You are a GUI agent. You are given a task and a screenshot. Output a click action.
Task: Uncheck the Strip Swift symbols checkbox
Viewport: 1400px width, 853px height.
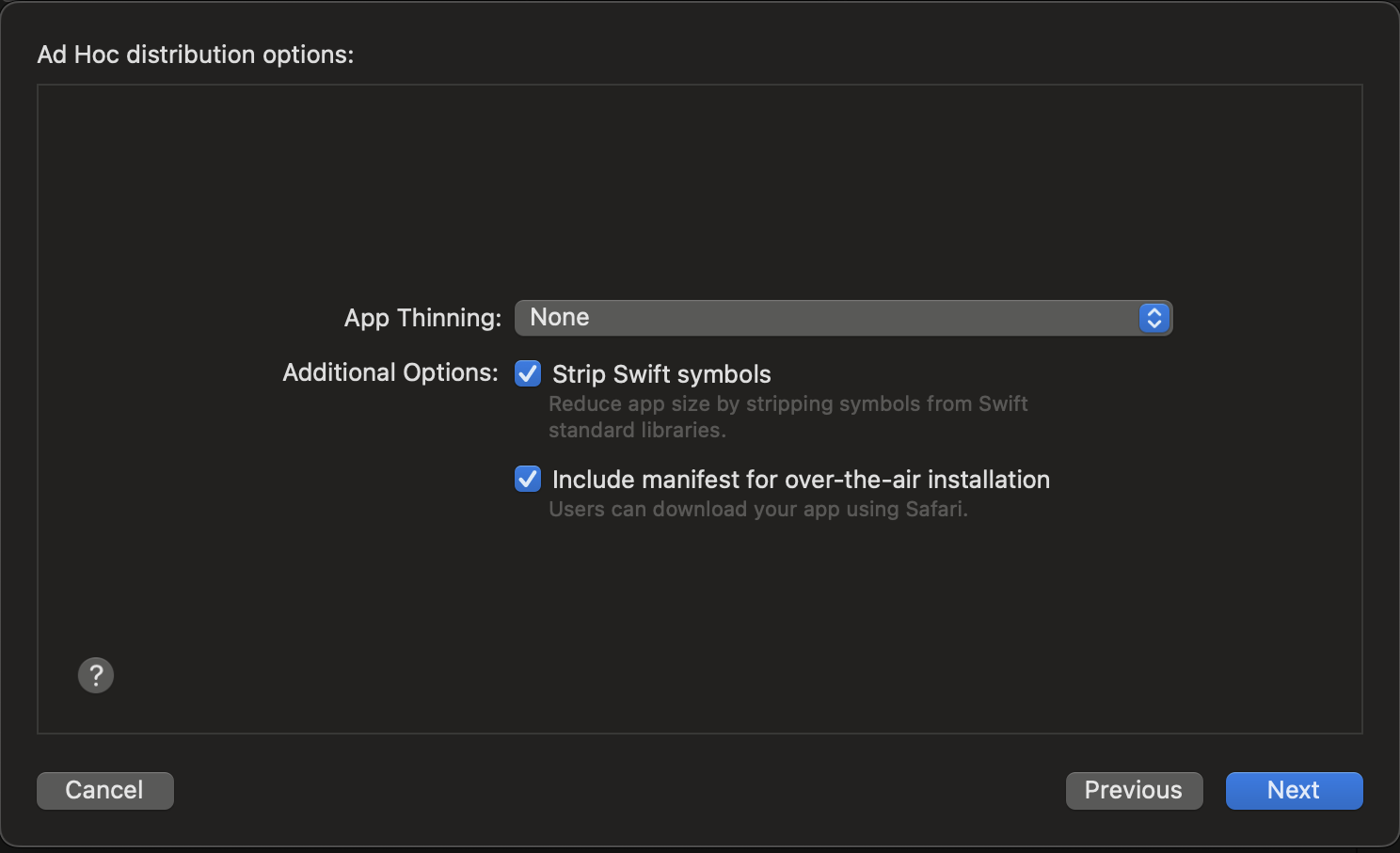(x=528, y=374)
